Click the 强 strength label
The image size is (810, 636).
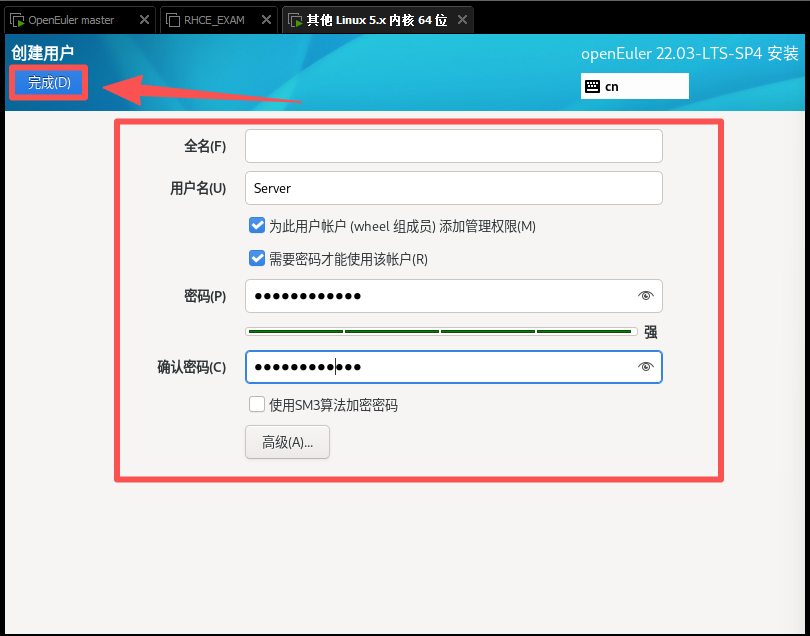pyautogui.click(x=651, y=332)
